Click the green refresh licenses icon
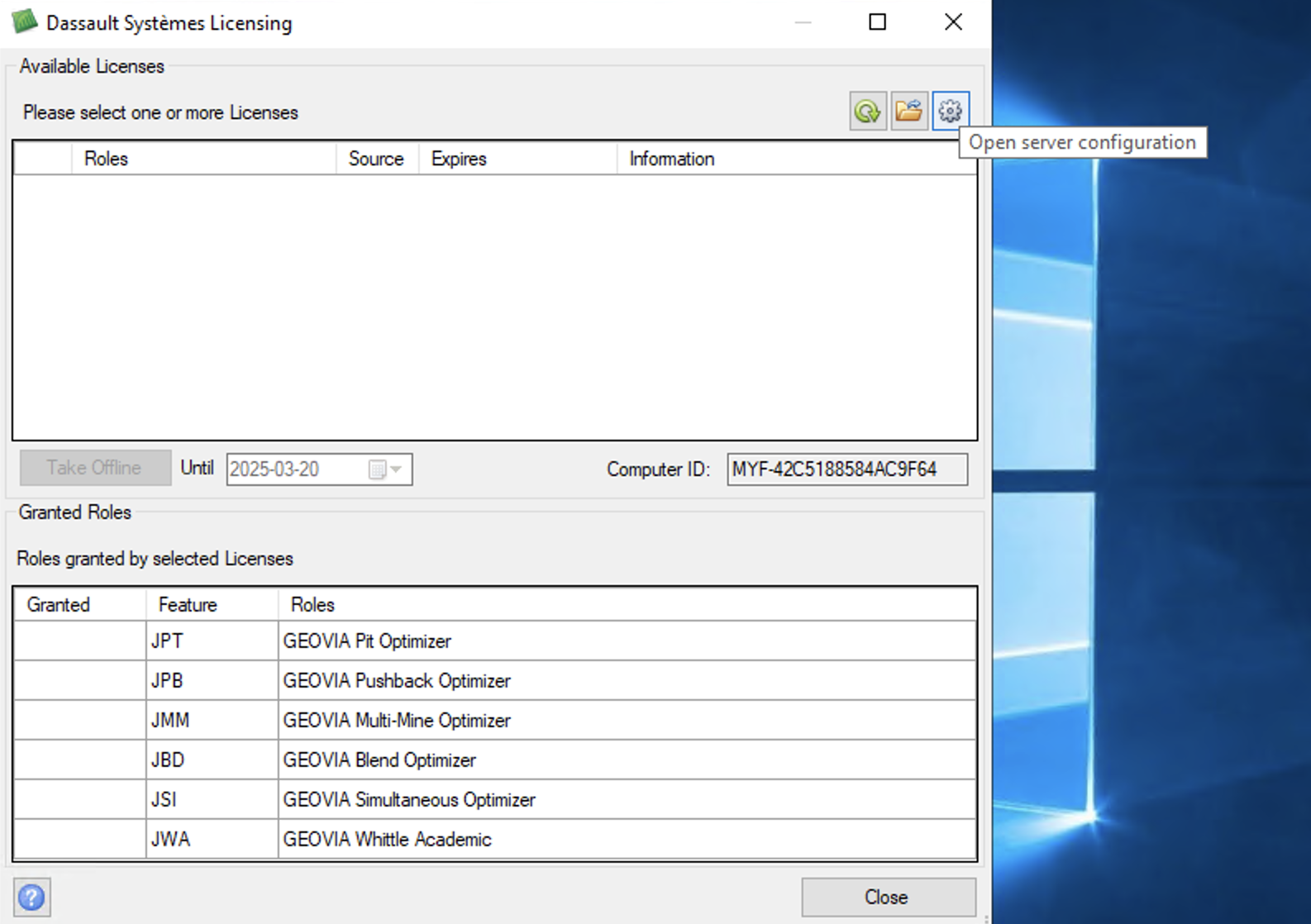 pyautogui.click(x=867, y=111)
